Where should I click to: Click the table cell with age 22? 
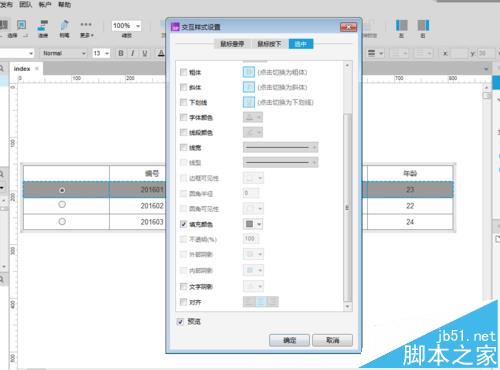410,206
